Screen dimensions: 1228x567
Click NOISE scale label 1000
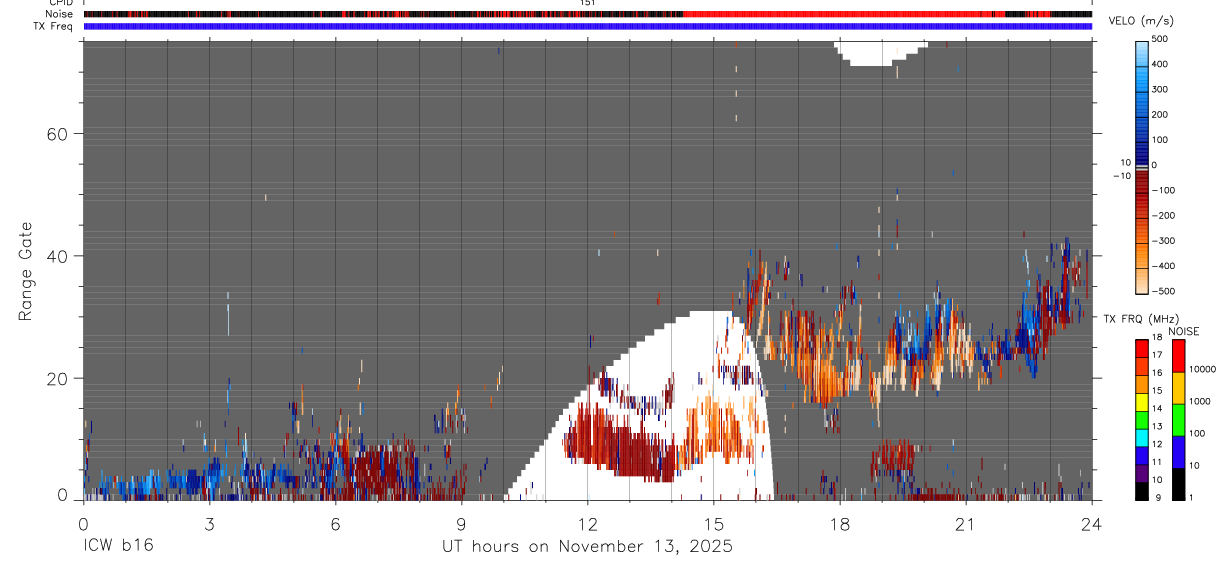pyautogui.click(x=1199, y=401)
